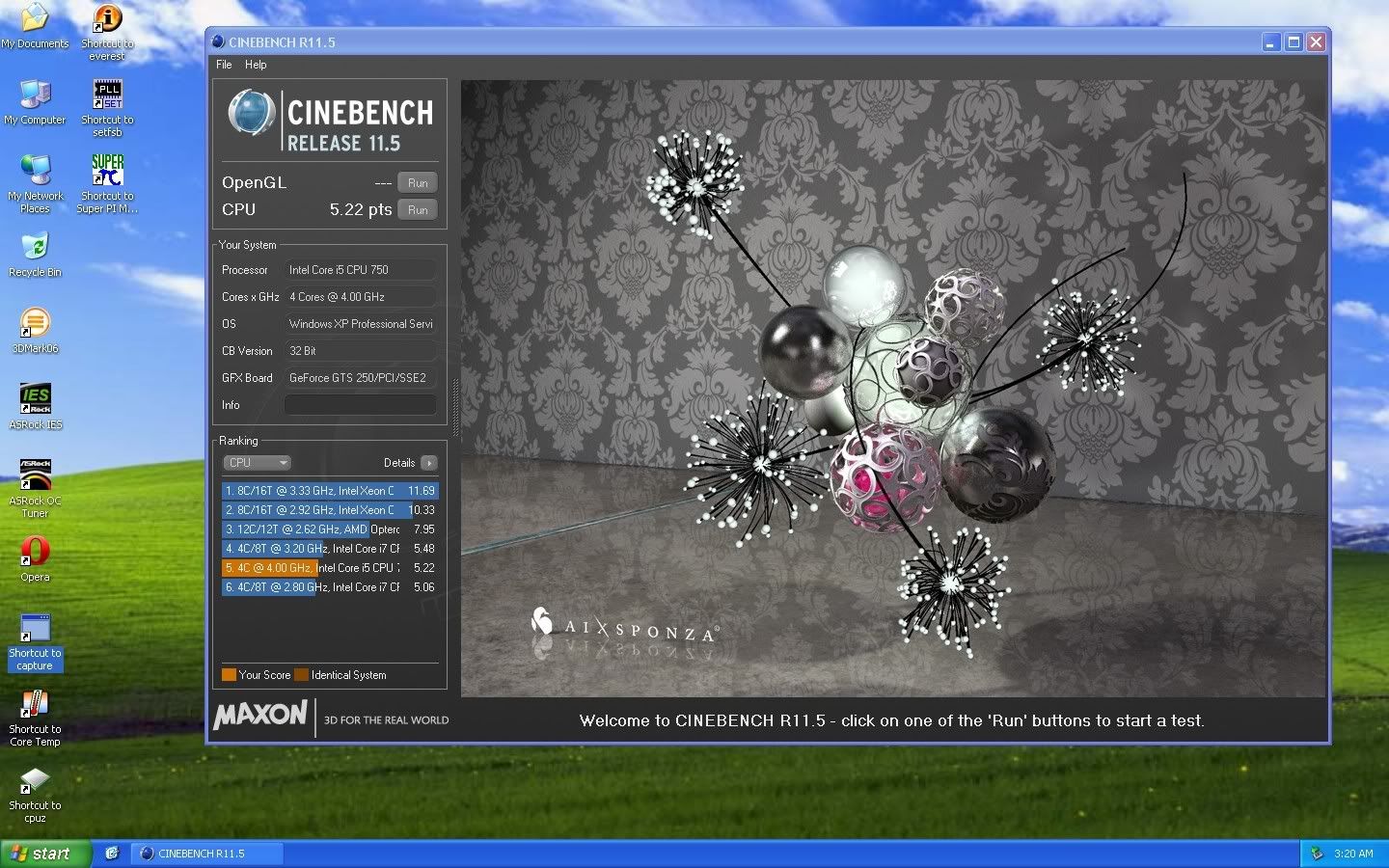Screen dimensions: 1389x868
Task: Click the MAXON logo
Action: pos(260,716)
